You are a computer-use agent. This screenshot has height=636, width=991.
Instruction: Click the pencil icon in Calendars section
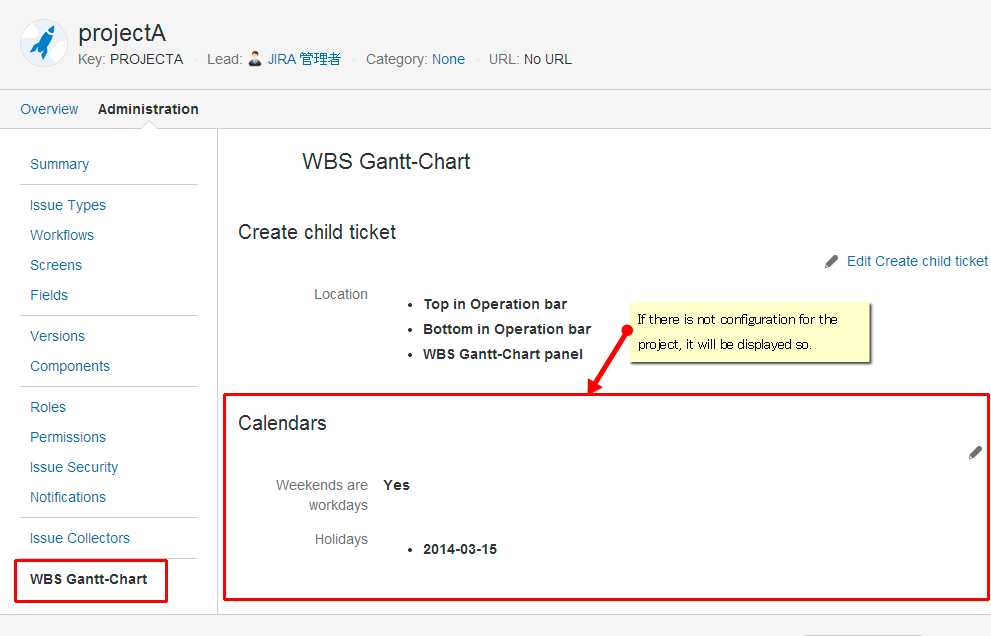coord(975,453)
